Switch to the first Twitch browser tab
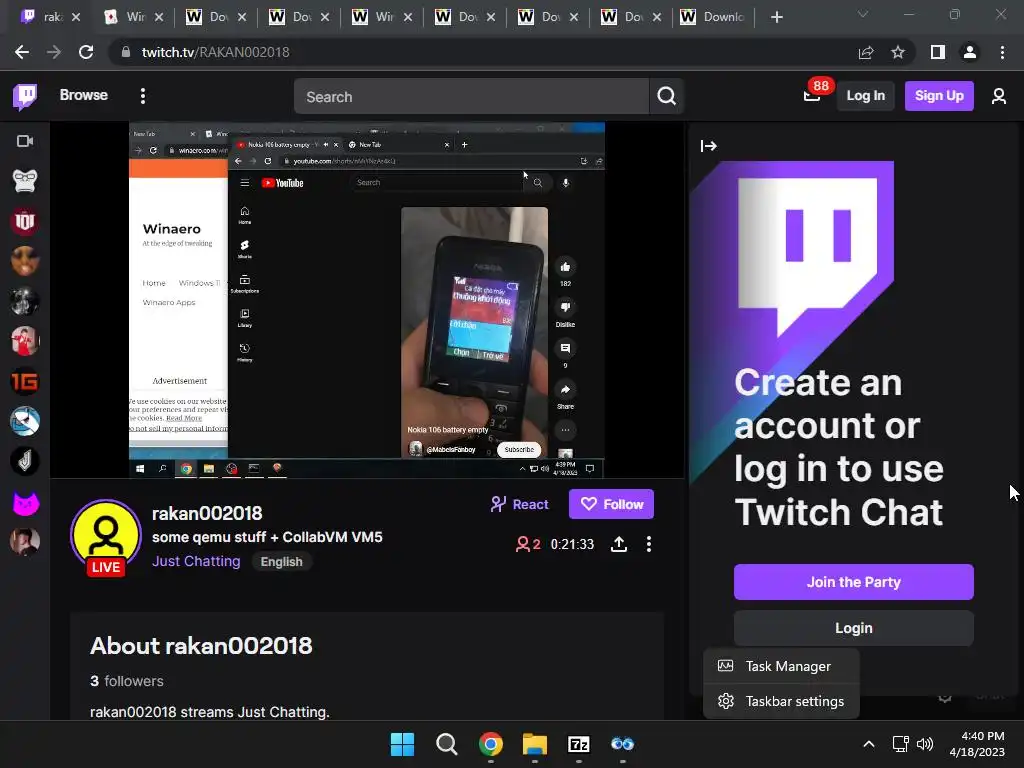This screenshot has height=768, width=1024. (x=50, y=17)
